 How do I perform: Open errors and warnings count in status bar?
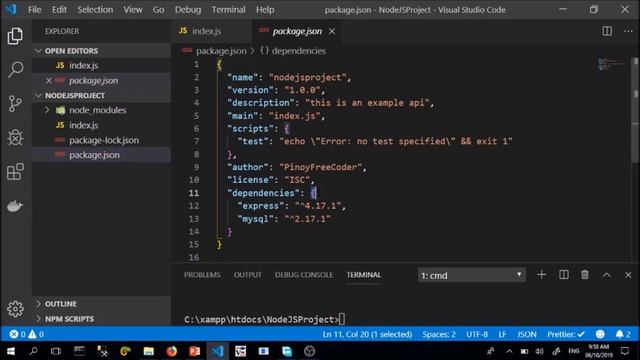point(27,334)
